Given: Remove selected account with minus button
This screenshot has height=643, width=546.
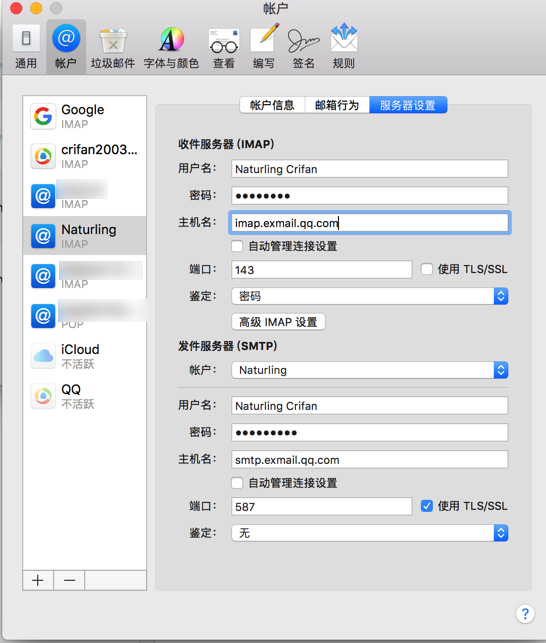Looking at the screenshot, I should [x=69, y=580].
